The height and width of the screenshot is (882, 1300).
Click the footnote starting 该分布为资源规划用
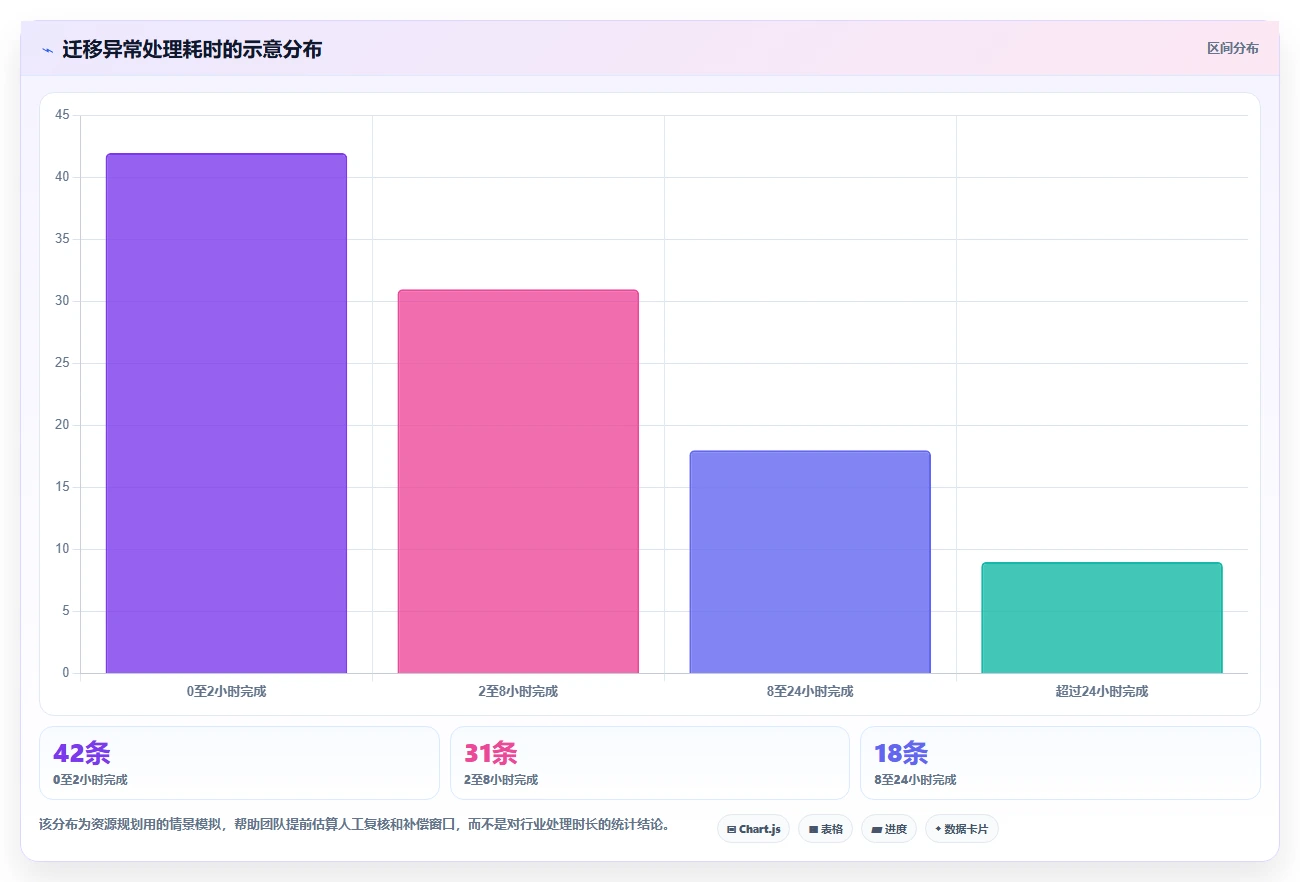[x=355, y=825]
